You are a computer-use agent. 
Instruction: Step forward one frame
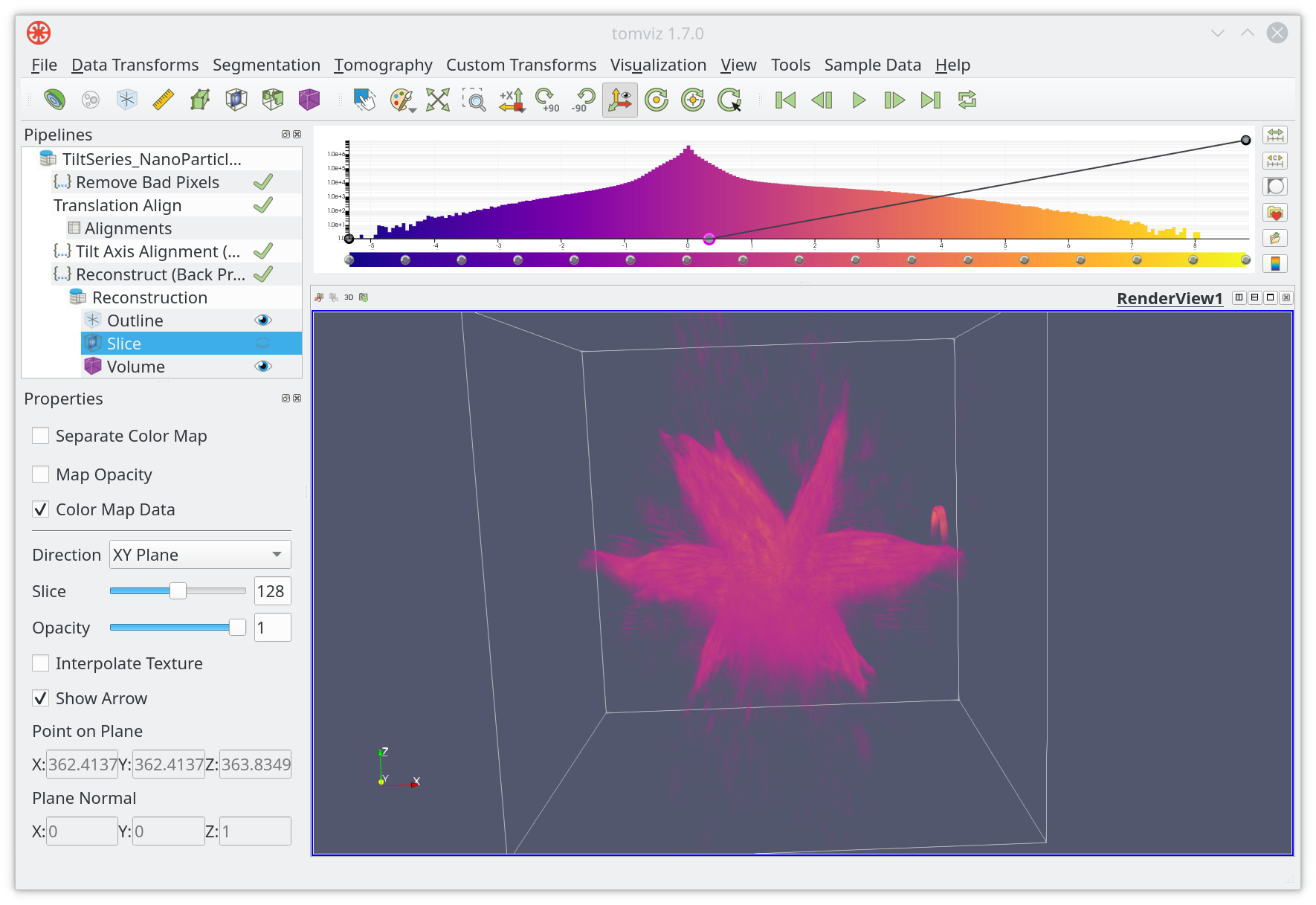click(x=894, y=100)
